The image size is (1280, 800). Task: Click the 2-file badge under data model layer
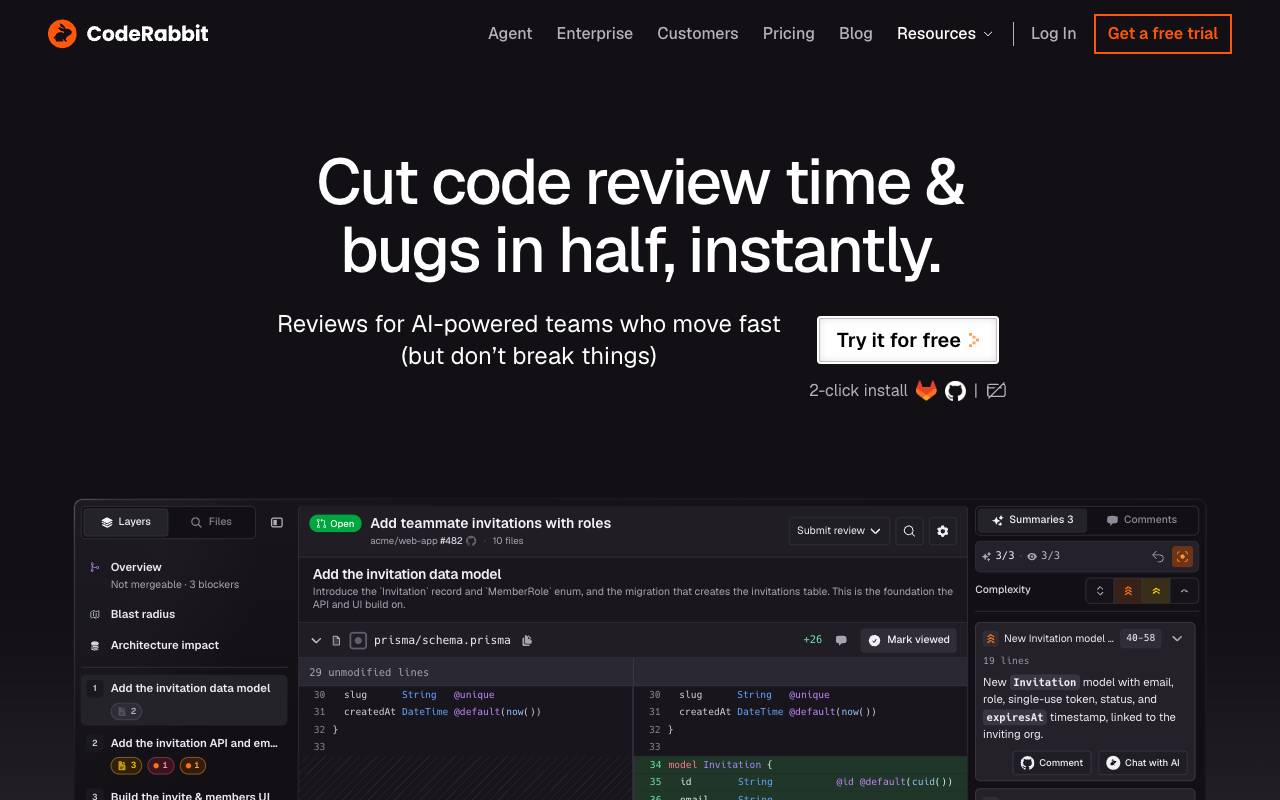[x=127, y=711]
